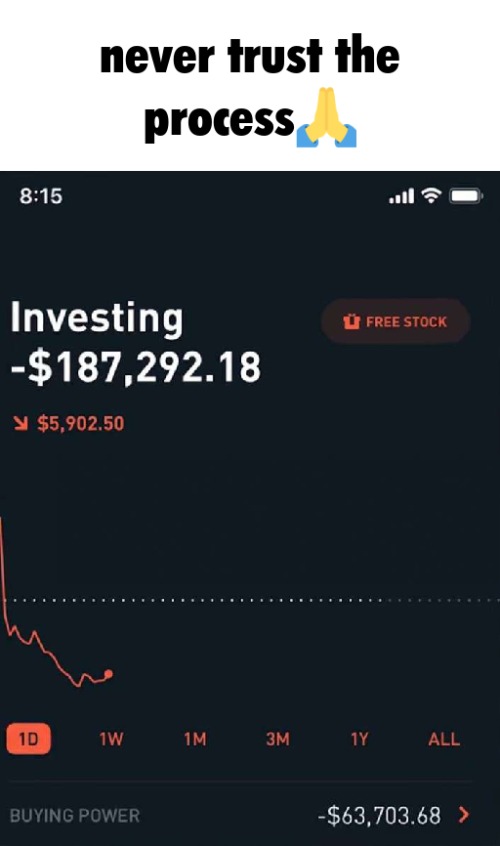
Task: Select the 1Y time range
Action: click(359, 739)
